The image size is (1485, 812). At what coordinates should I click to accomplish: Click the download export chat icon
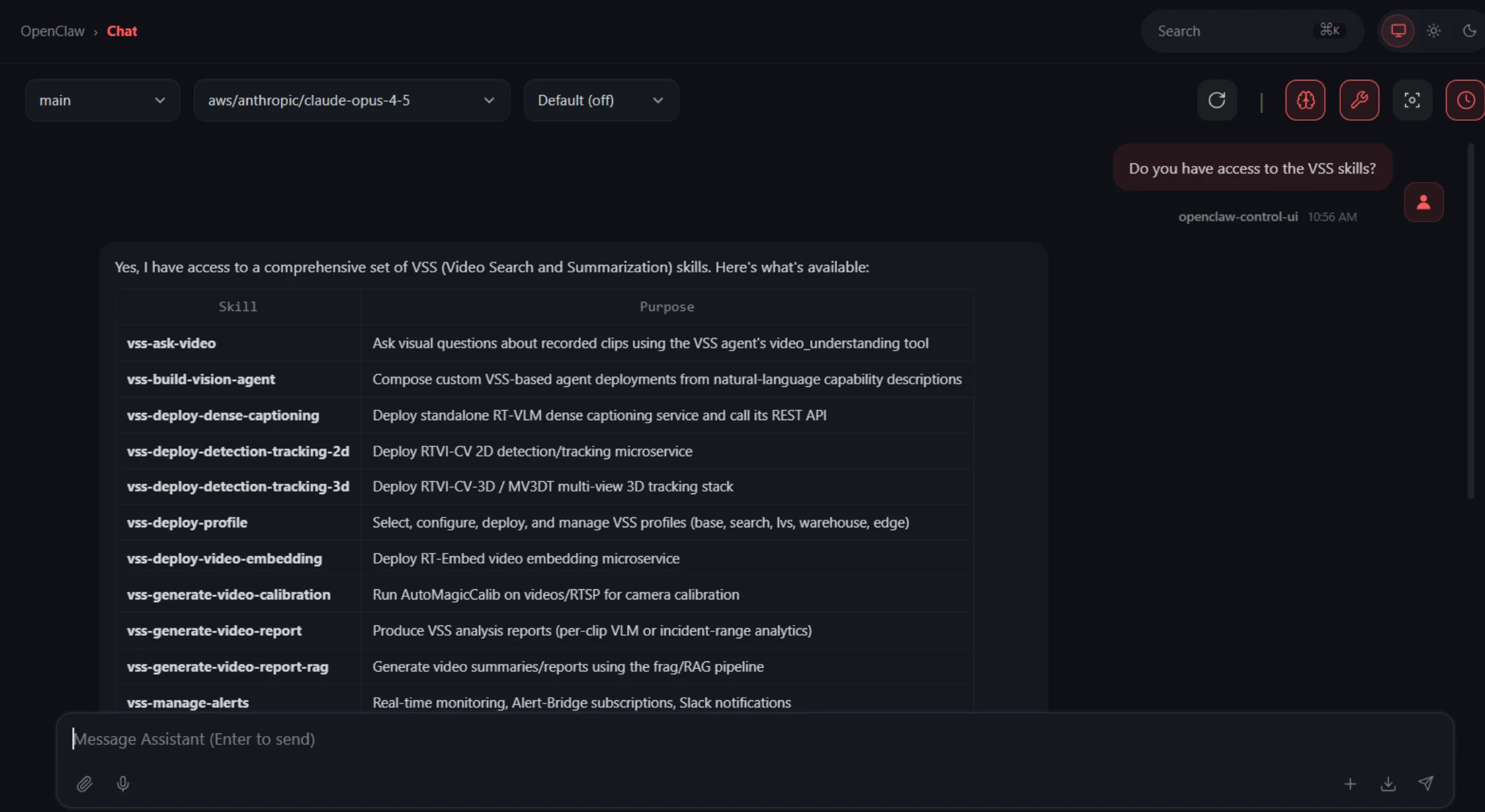click(x=1388, y=784)
